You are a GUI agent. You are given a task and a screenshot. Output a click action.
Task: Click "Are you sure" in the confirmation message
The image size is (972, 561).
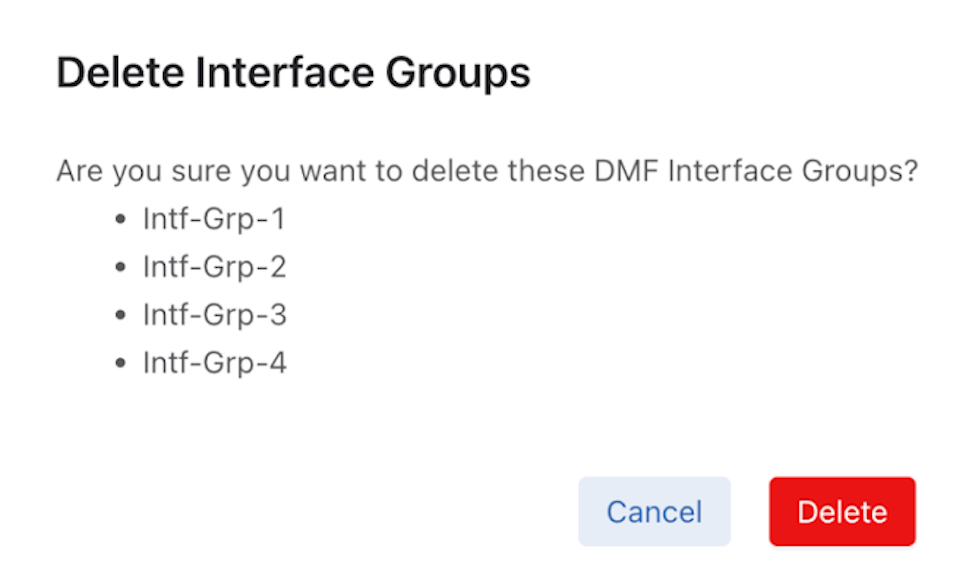pos(144,171)
